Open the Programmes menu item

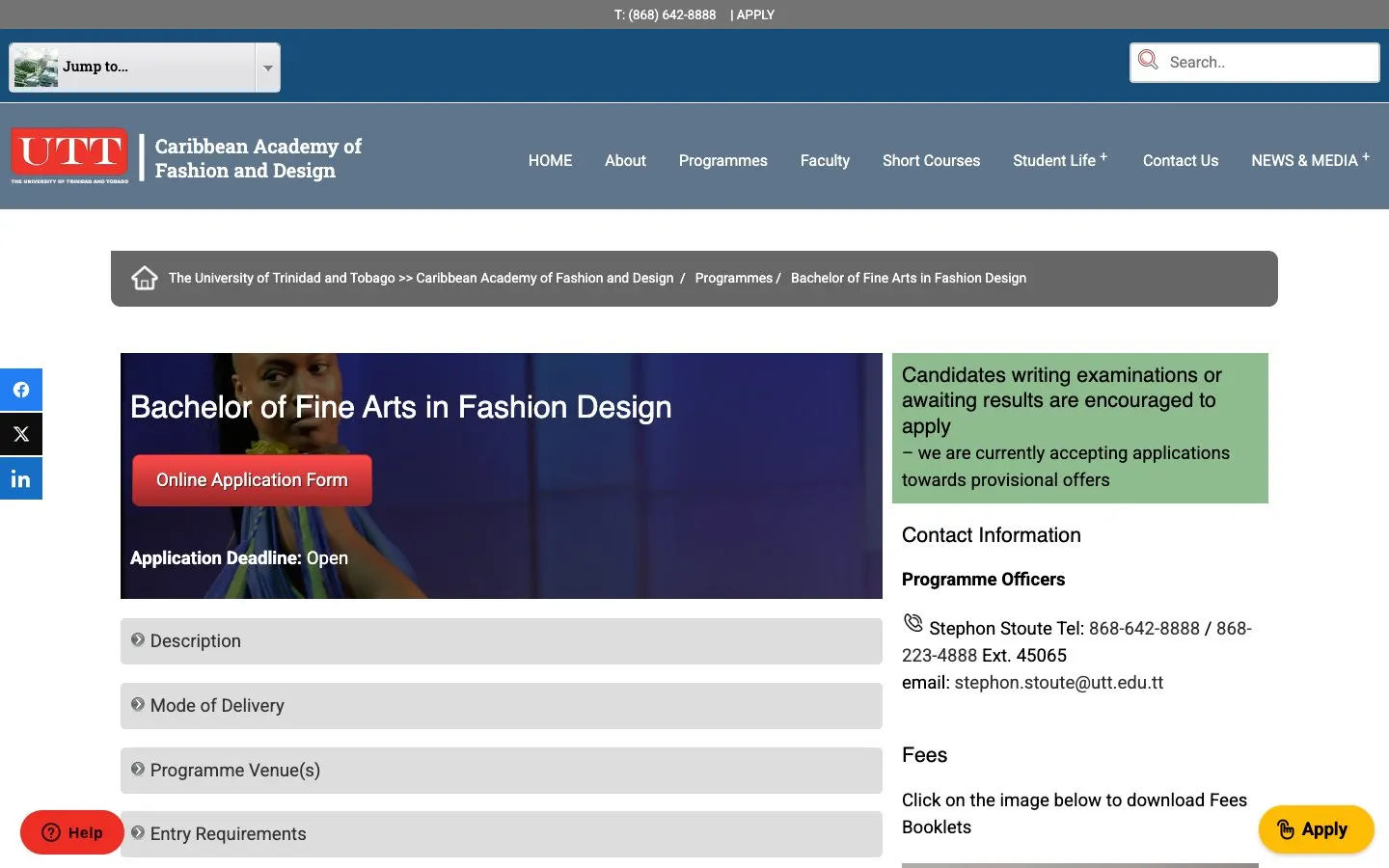coord(723,161)
